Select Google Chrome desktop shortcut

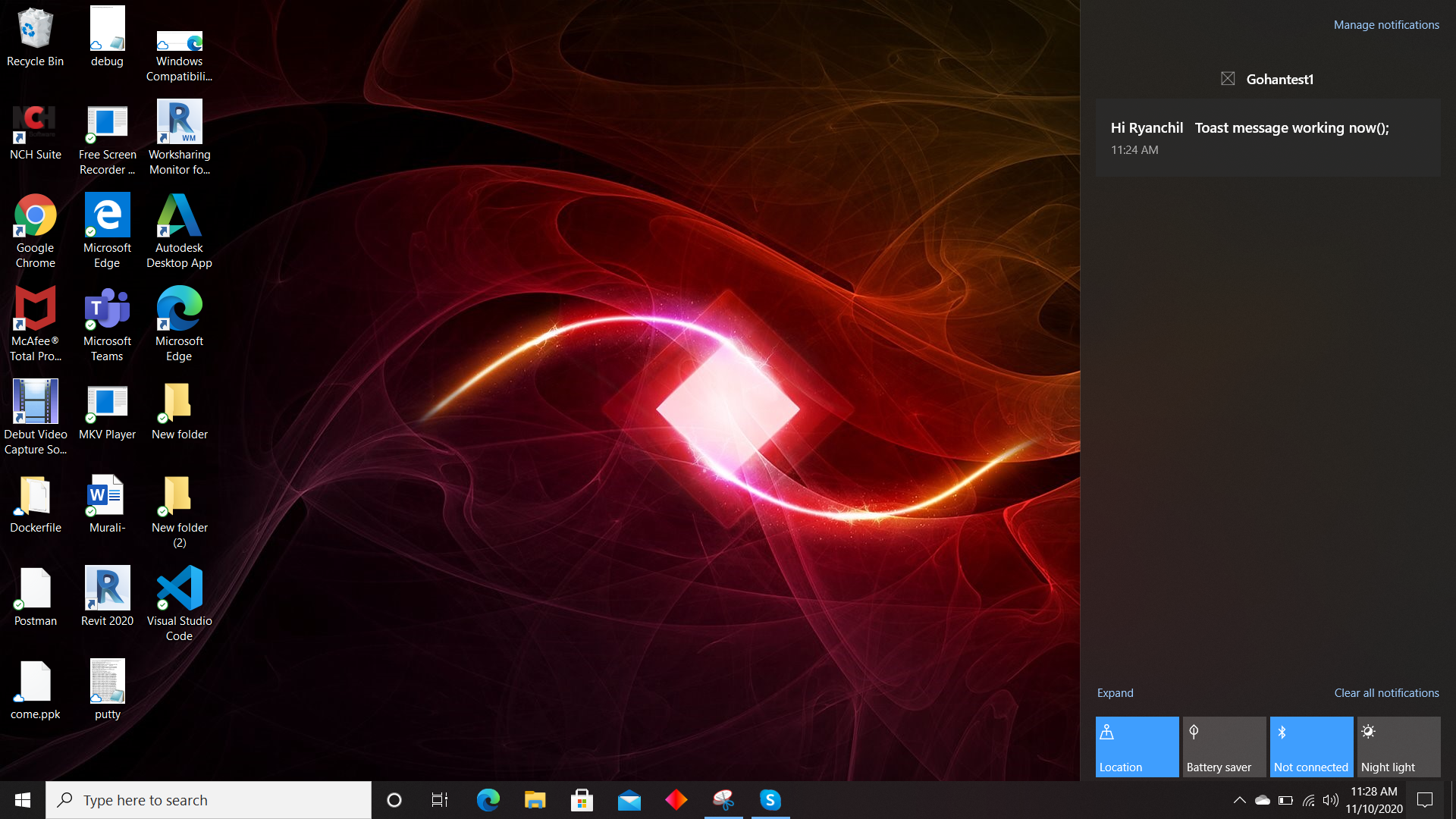pyautogui.click(x=35, y=231)
